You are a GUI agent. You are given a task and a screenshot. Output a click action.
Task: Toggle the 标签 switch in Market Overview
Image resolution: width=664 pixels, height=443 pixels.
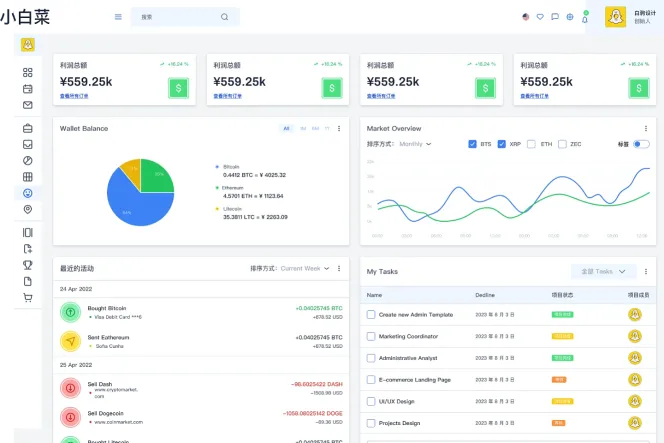pos(641,144)
